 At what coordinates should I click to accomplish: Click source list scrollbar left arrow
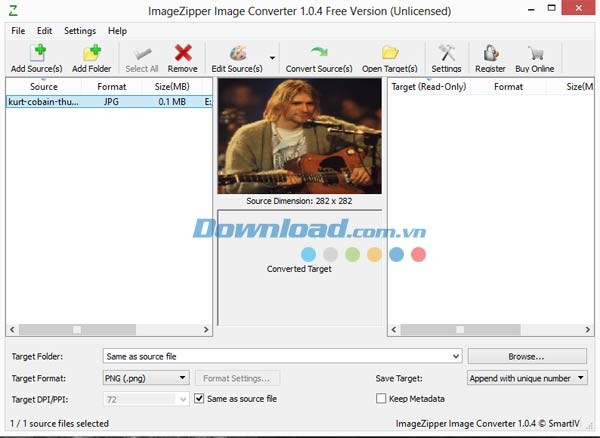click(12, 329)
